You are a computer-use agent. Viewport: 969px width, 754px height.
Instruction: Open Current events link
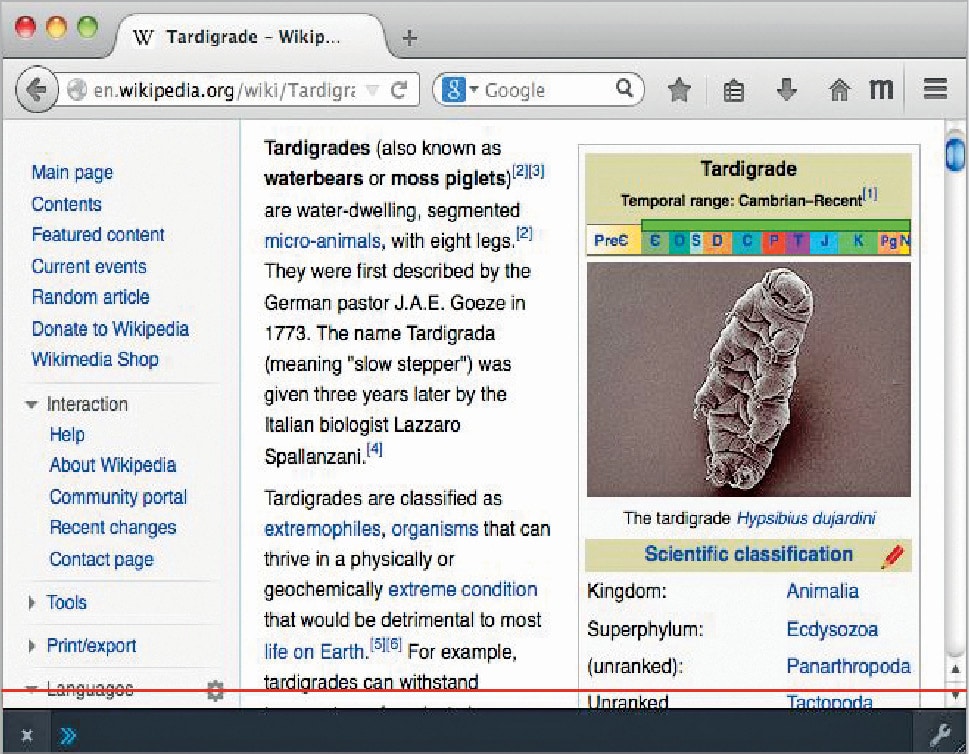[x=89, y=266]
